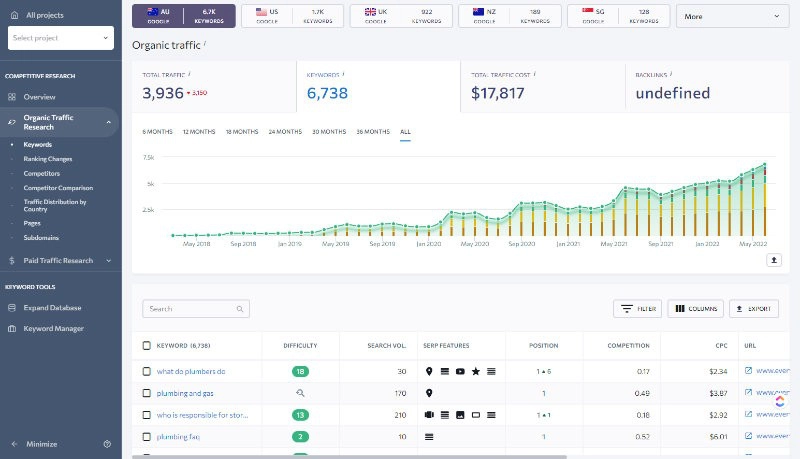
Task: Select the ALL chart range tab
Action: tap(405, 132)
